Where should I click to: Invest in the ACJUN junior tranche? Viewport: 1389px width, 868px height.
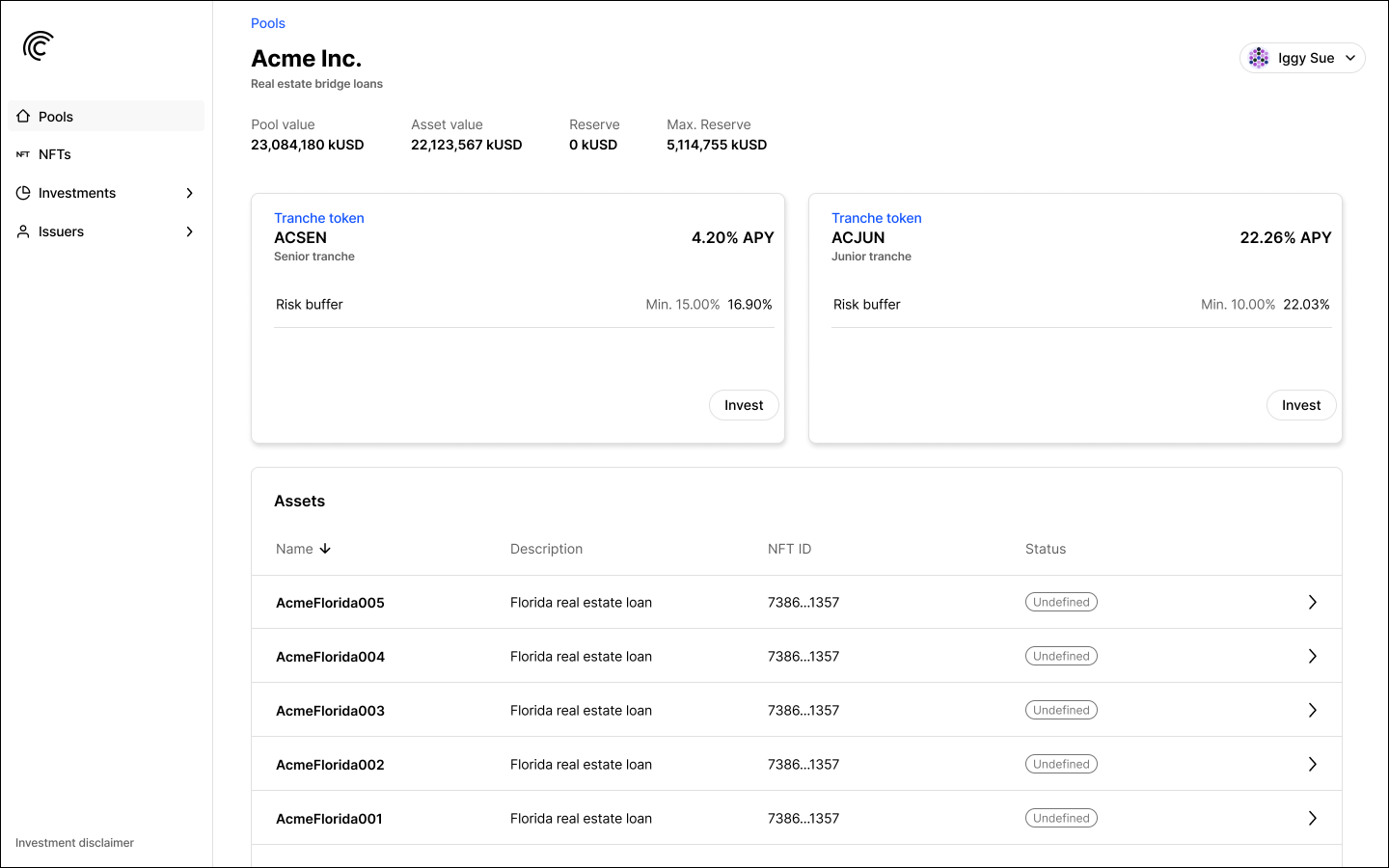click(1300, 405)
